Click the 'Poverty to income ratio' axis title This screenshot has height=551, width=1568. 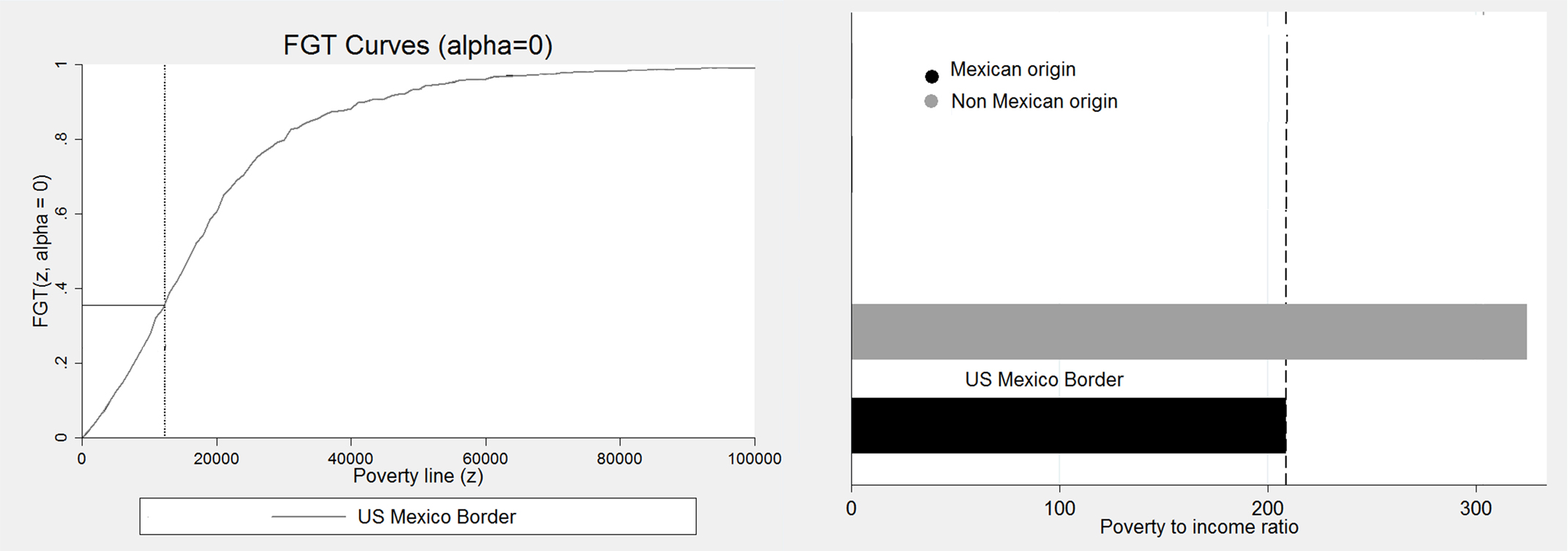[1198, 527]
